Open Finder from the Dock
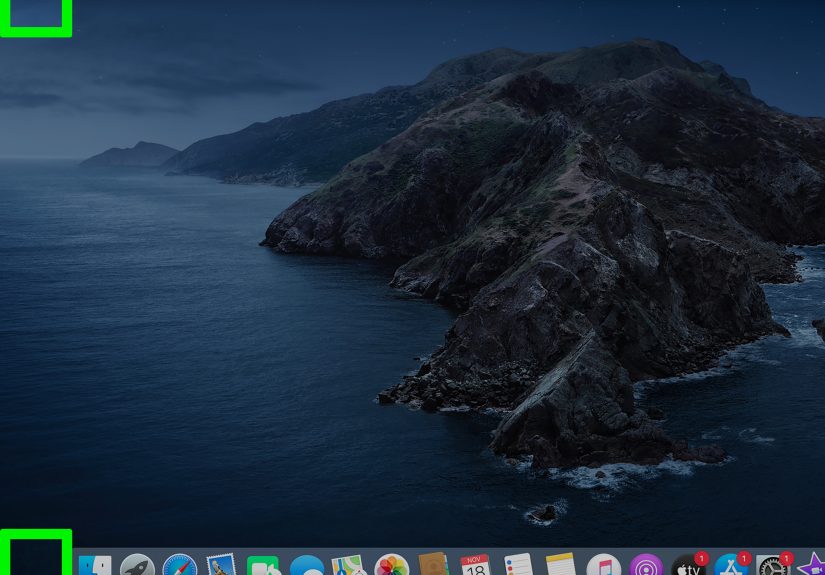The image size is (825, 575). (95, 566)
